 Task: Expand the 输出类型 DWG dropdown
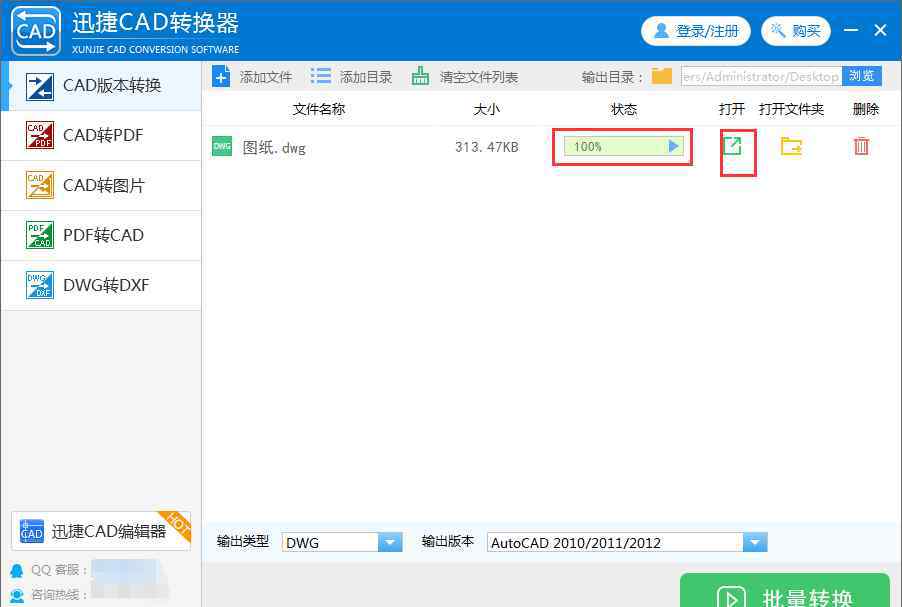389,542
